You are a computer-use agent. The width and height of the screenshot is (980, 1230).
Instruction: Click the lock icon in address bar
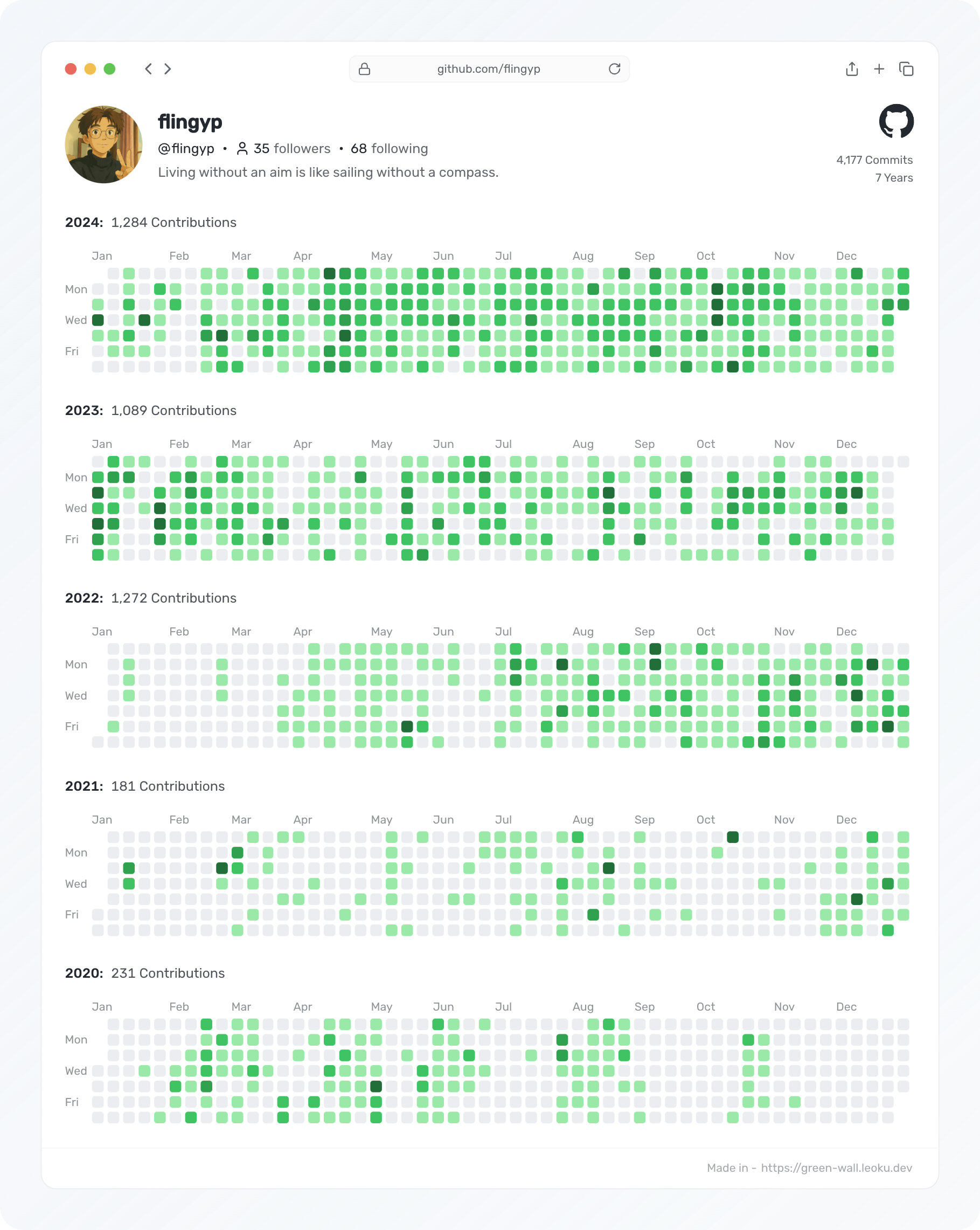(364, 69)
